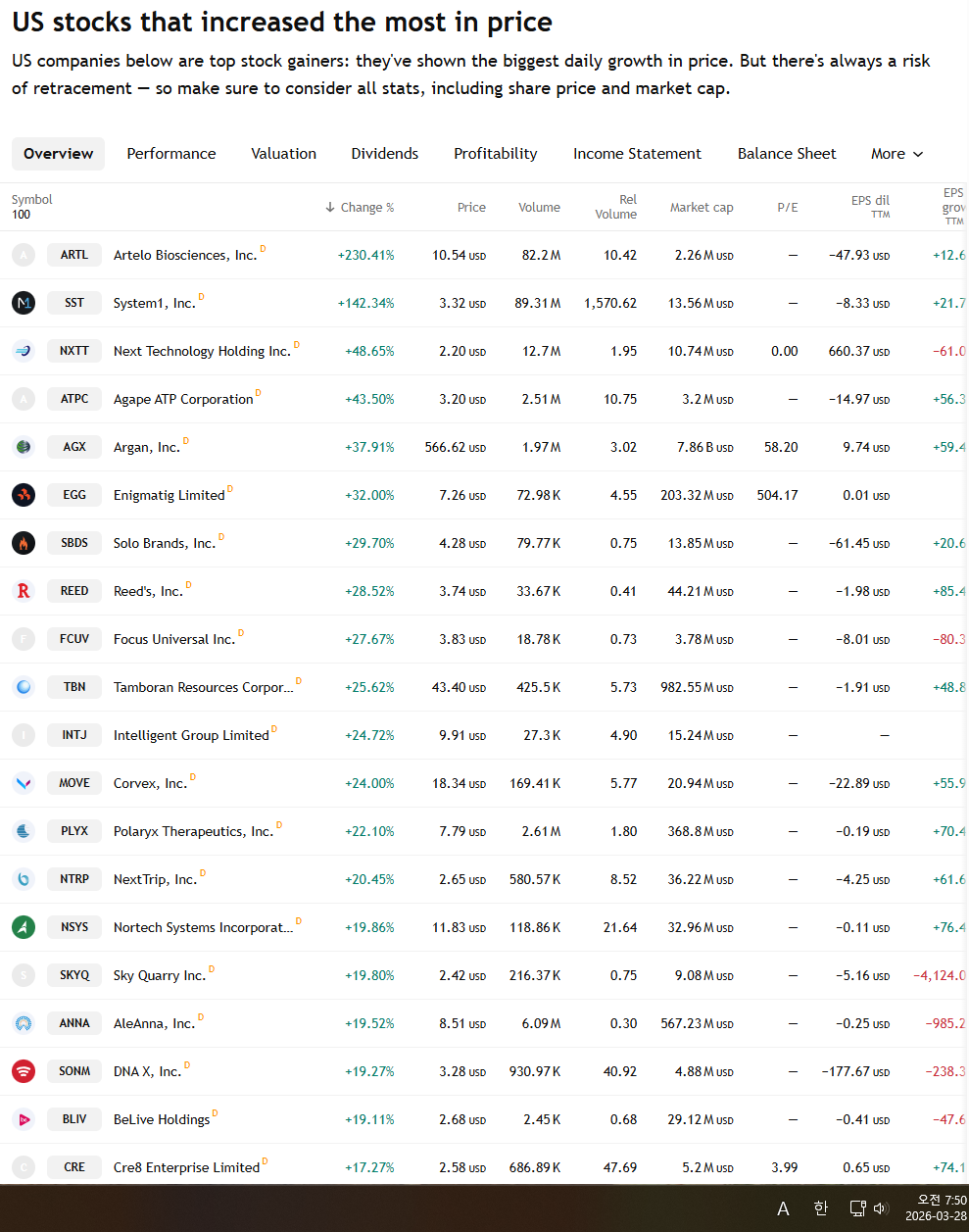
Task: Click the Next Technology Holding logo icon
Action: click(x=24, y=351)
